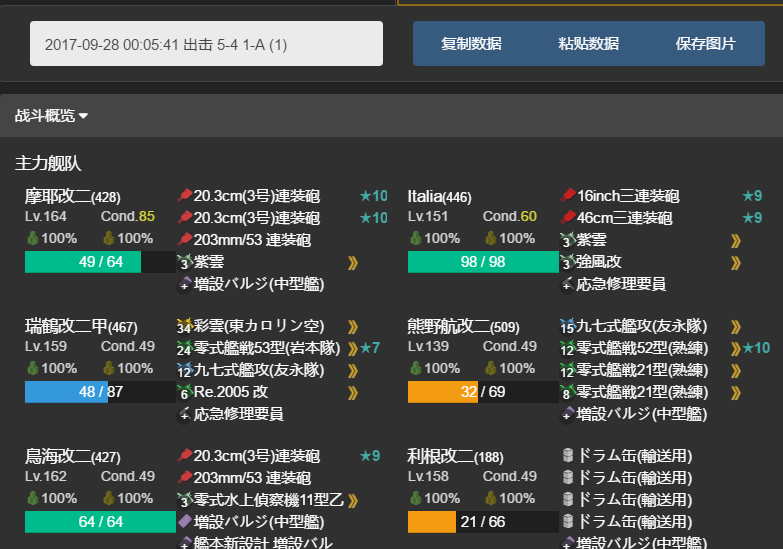Viewport: 783px width, 549px height.
Task: Click the 复制数据 button
Action: 471,44
